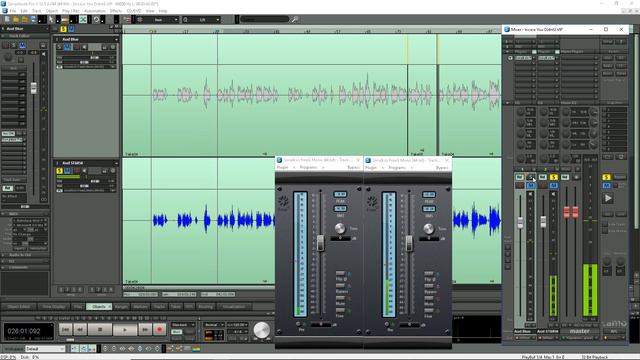Click the gear icon on Aud Blue track
This screenshot has width=640, height=360.
(113, 47)
